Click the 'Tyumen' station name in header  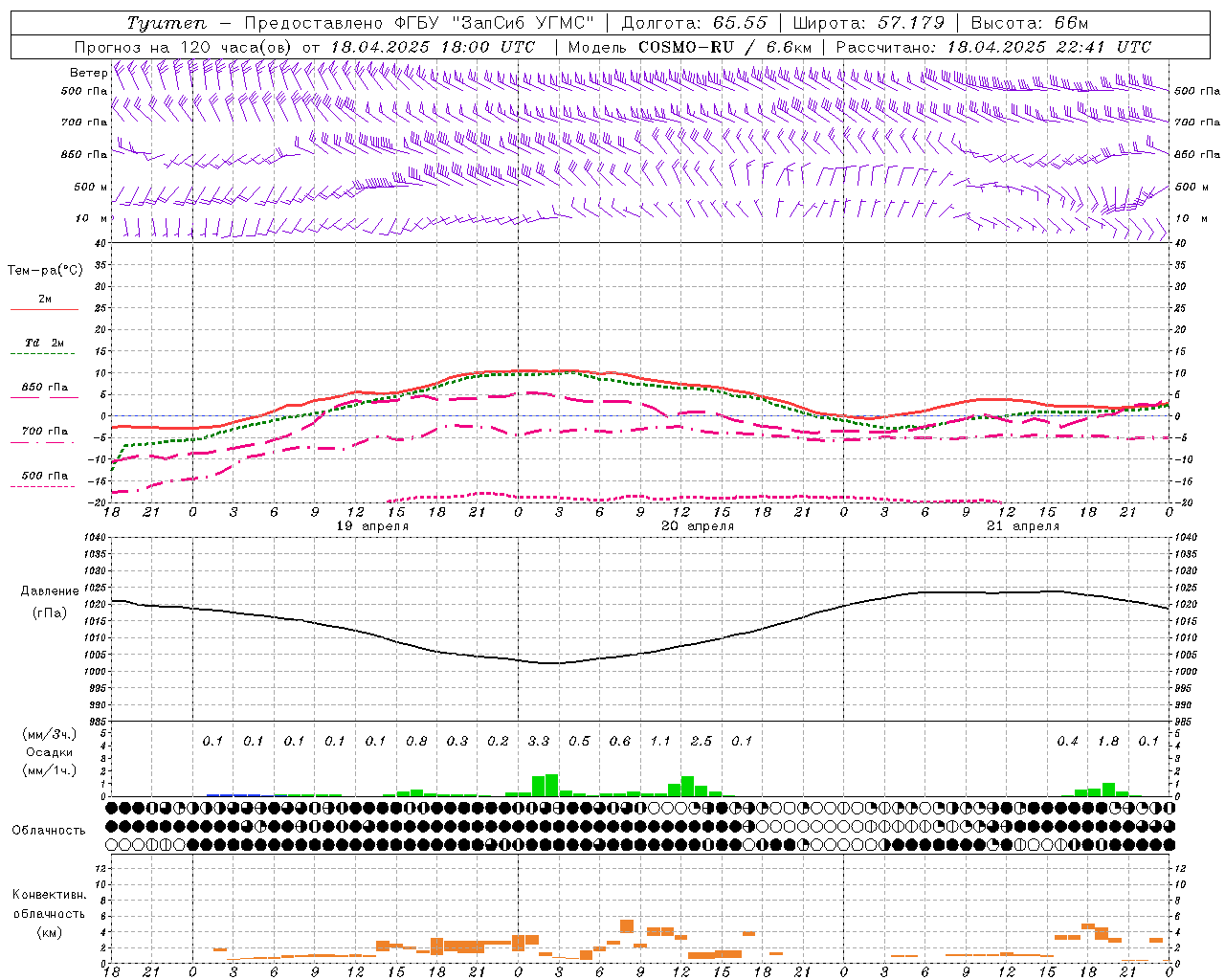pyautogui.click(x=166, y=23)
